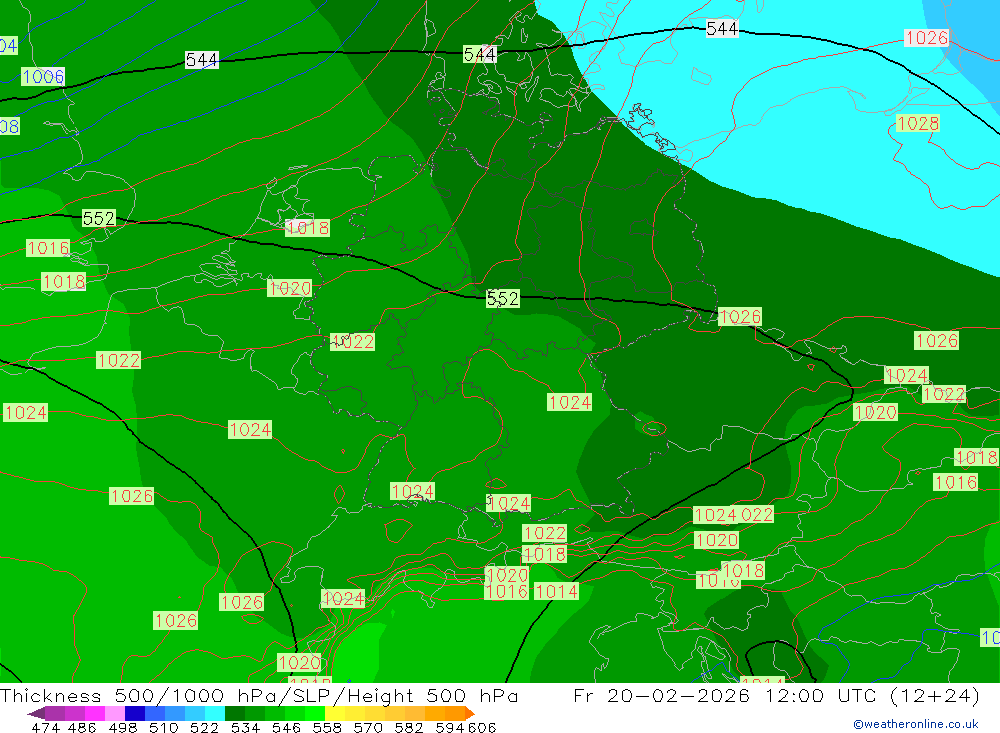Image resolution: width=1000 pixels, height=733 pixels.
Task: Click the legend value 606
Action: pyautogui.click(x=482, y=727)
